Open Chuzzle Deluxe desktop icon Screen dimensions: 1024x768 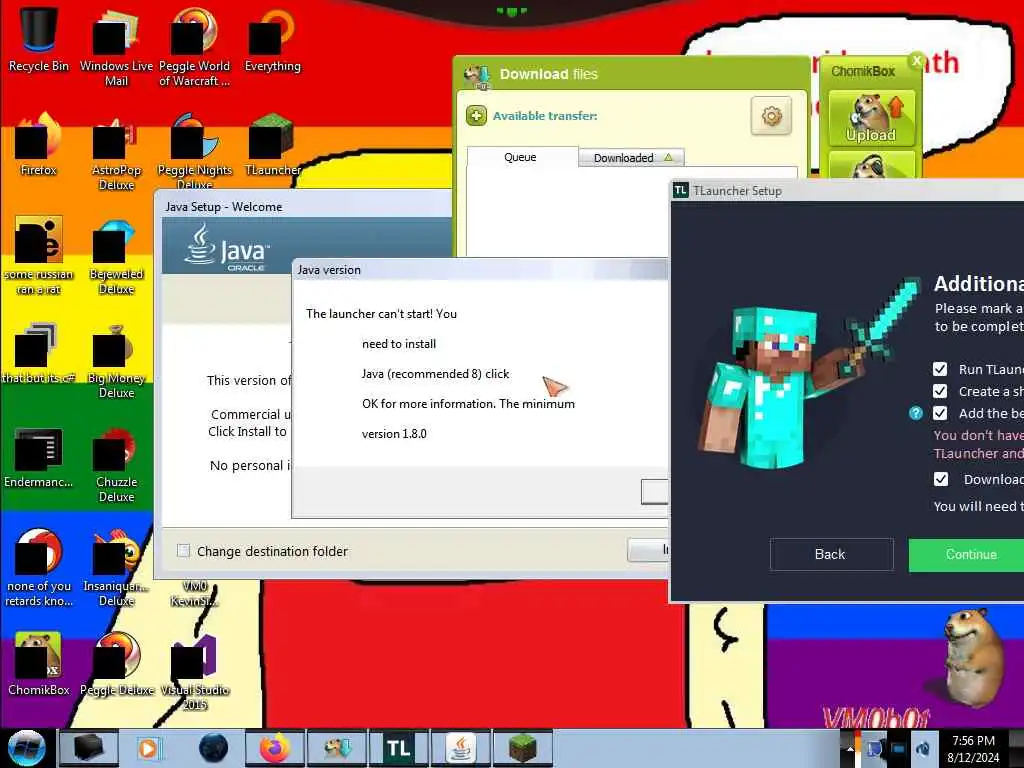pos(116,464)
